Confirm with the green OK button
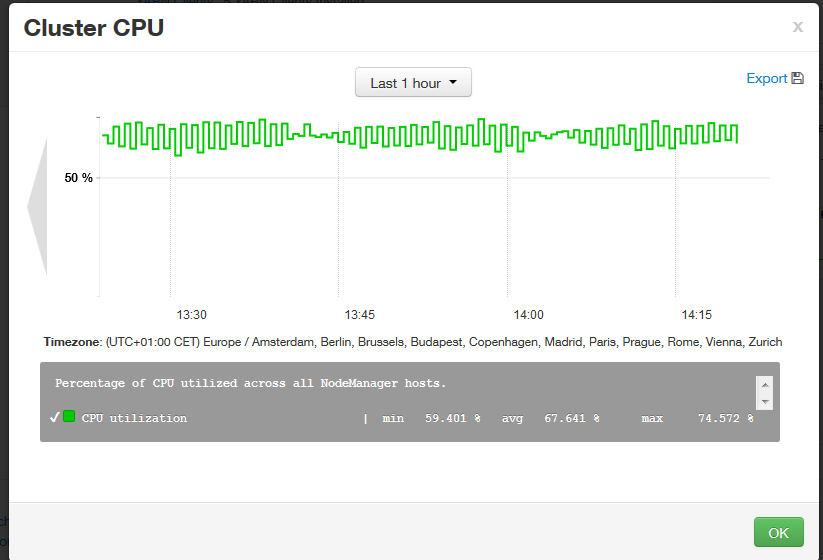The image size is (823, 560). (x=778, y=532)
